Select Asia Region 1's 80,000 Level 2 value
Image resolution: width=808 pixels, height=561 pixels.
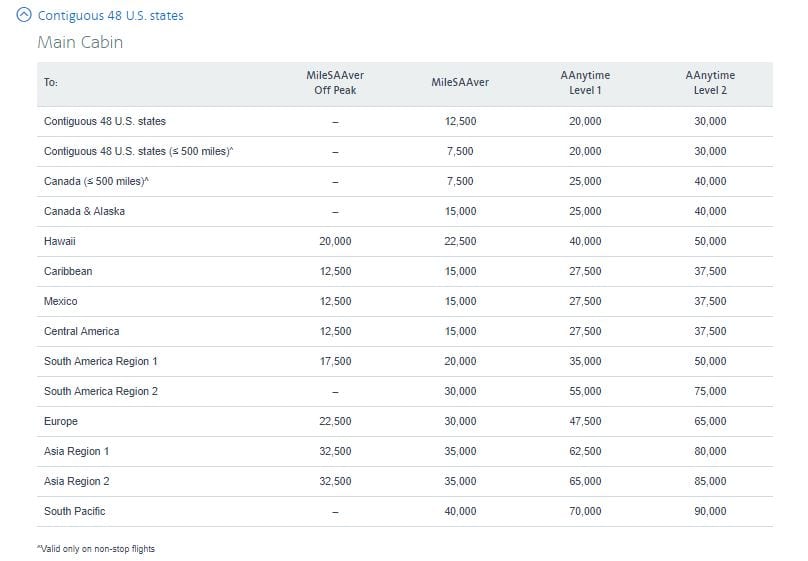coord(710,451)
